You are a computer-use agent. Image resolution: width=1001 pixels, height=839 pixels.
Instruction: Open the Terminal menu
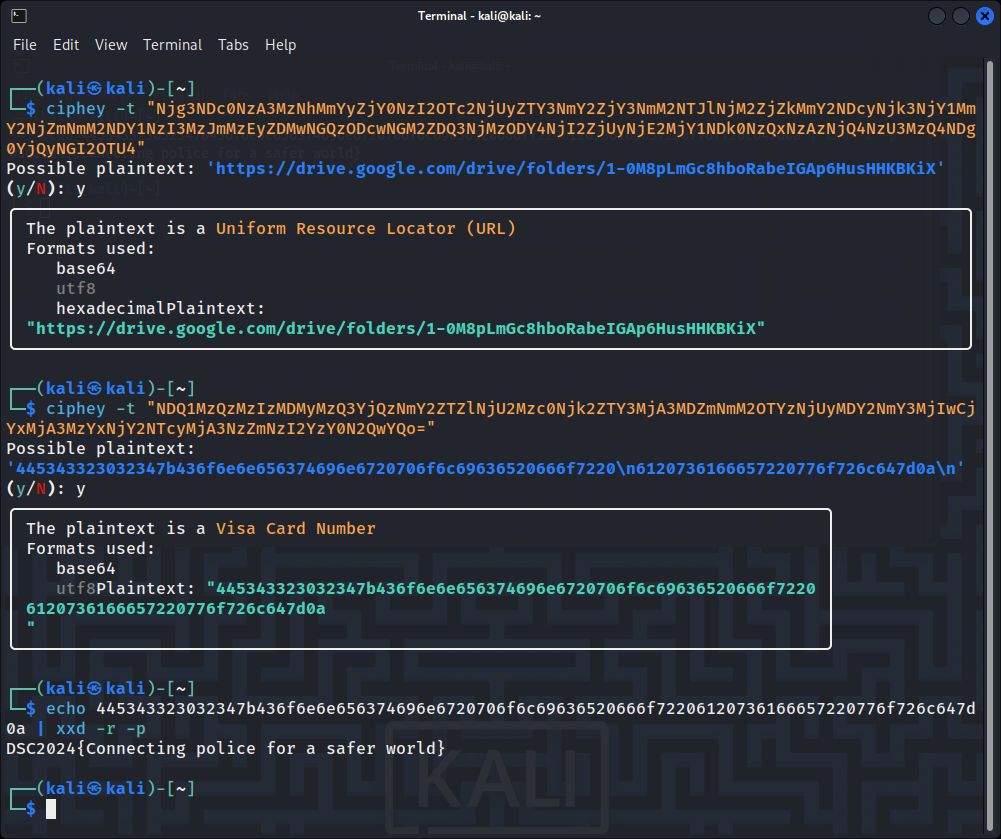click(172, 45)
